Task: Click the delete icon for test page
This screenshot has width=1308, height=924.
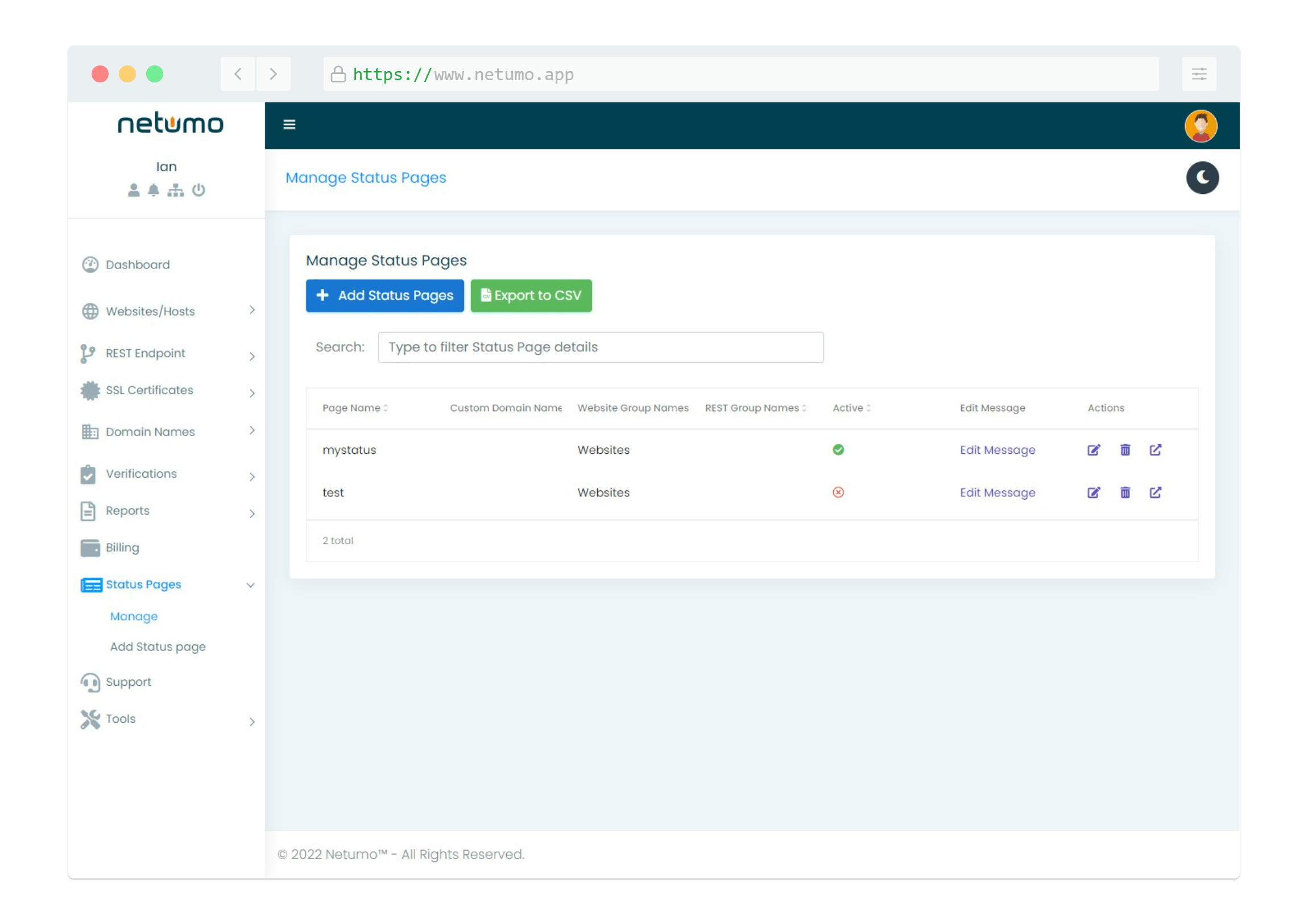Action: click(1125, 492)
